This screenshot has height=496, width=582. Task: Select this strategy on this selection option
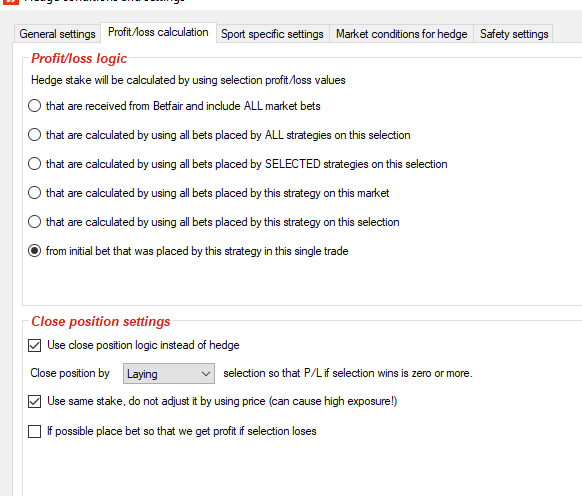pos(35,222)
